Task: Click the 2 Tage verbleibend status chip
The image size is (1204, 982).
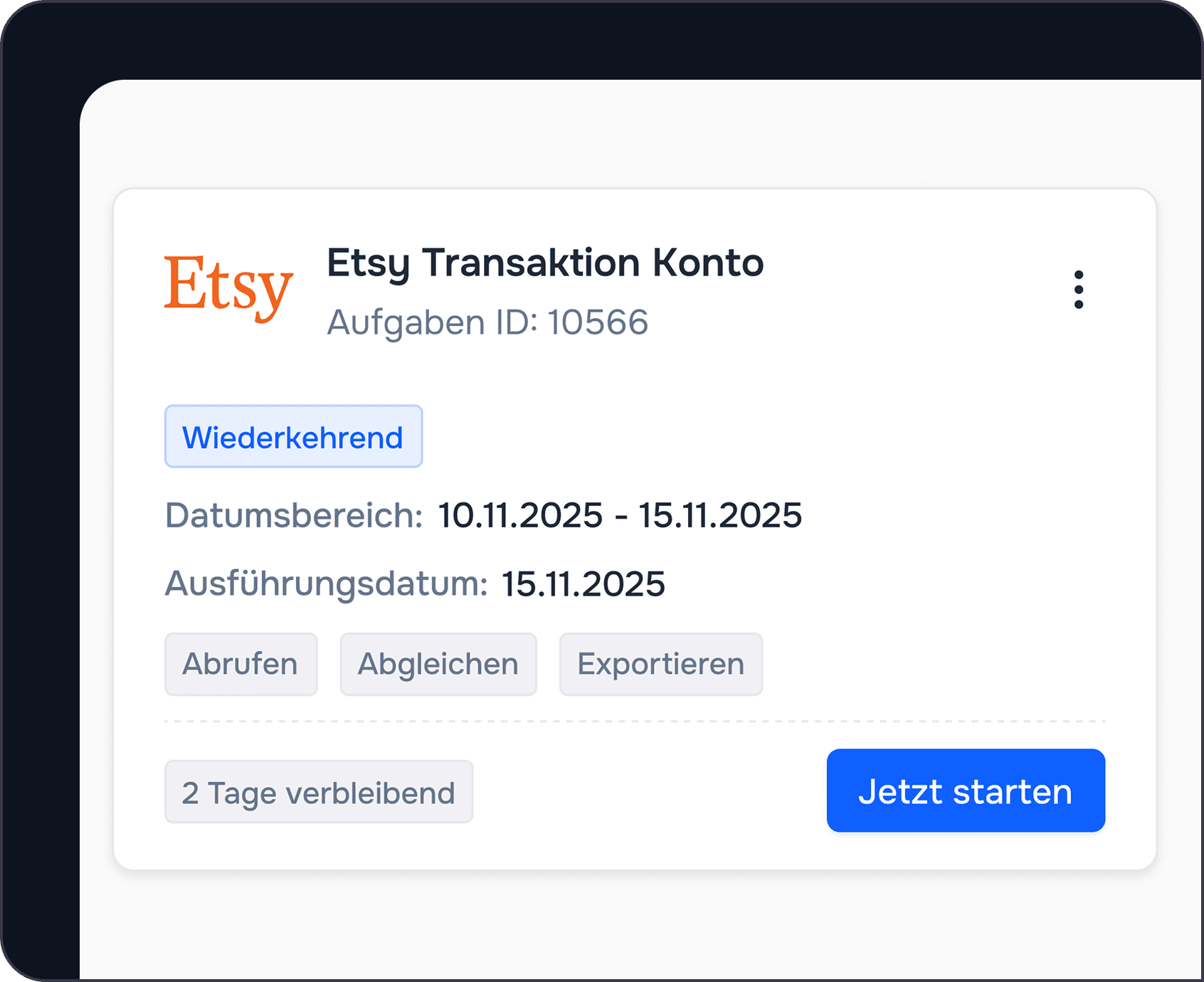Action: [318, 791]
